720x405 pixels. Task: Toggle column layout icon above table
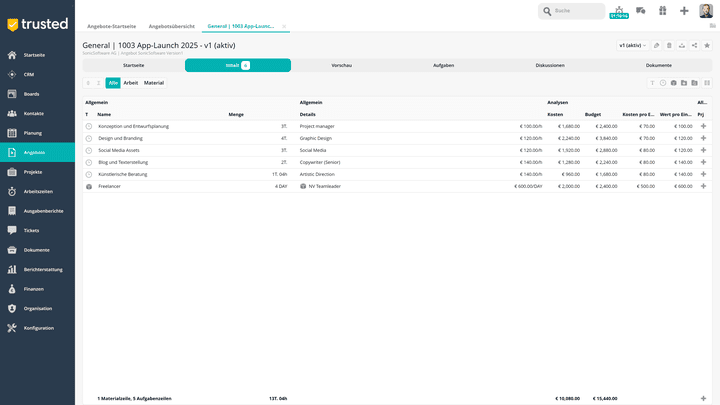706,83
